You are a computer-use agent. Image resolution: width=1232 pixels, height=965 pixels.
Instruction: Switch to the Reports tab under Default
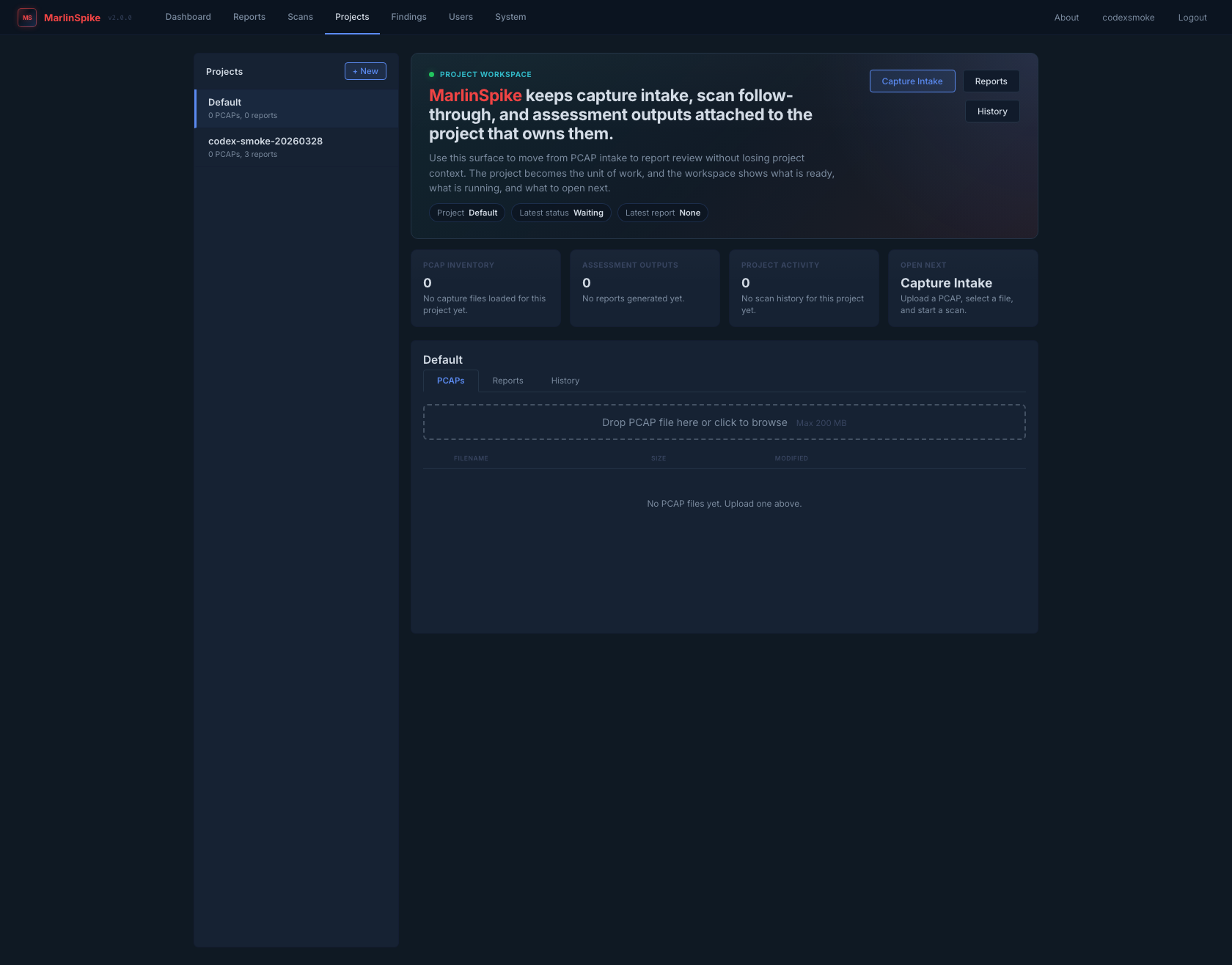click(x=508, y=381)
